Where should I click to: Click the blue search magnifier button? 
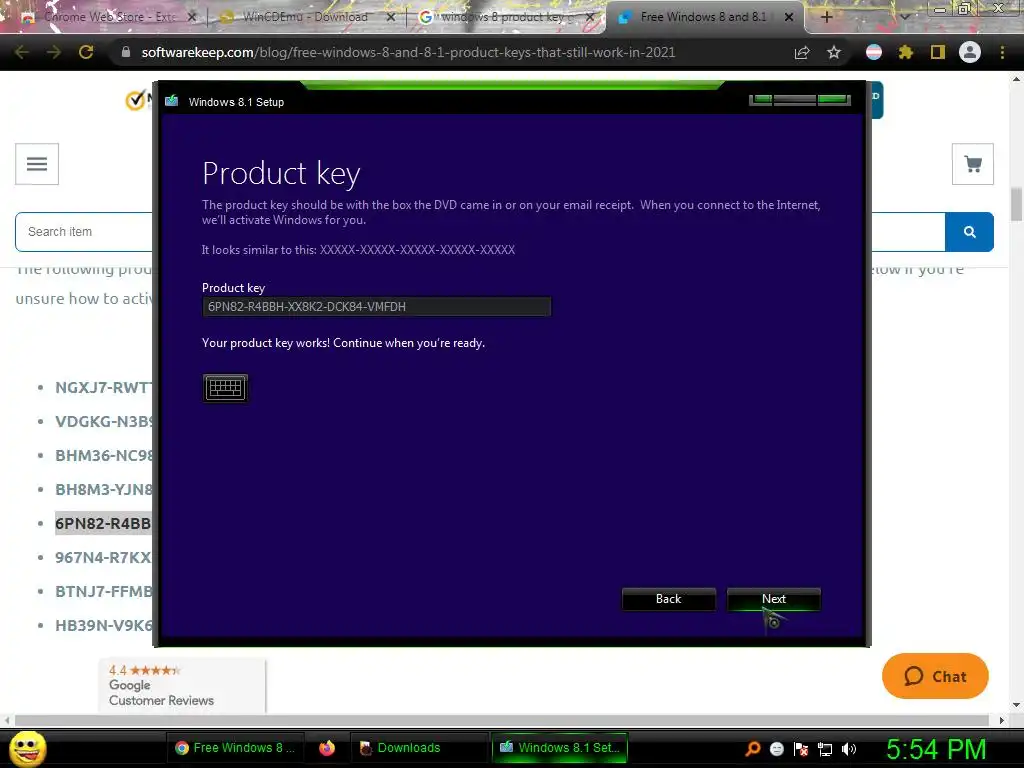click(x=969, y=232)
